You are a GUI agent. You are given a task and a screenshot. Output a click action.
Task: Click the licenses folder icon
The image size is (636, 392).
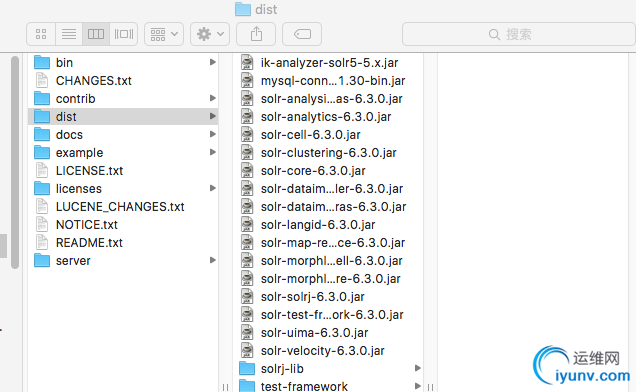[x=42, y=188]
